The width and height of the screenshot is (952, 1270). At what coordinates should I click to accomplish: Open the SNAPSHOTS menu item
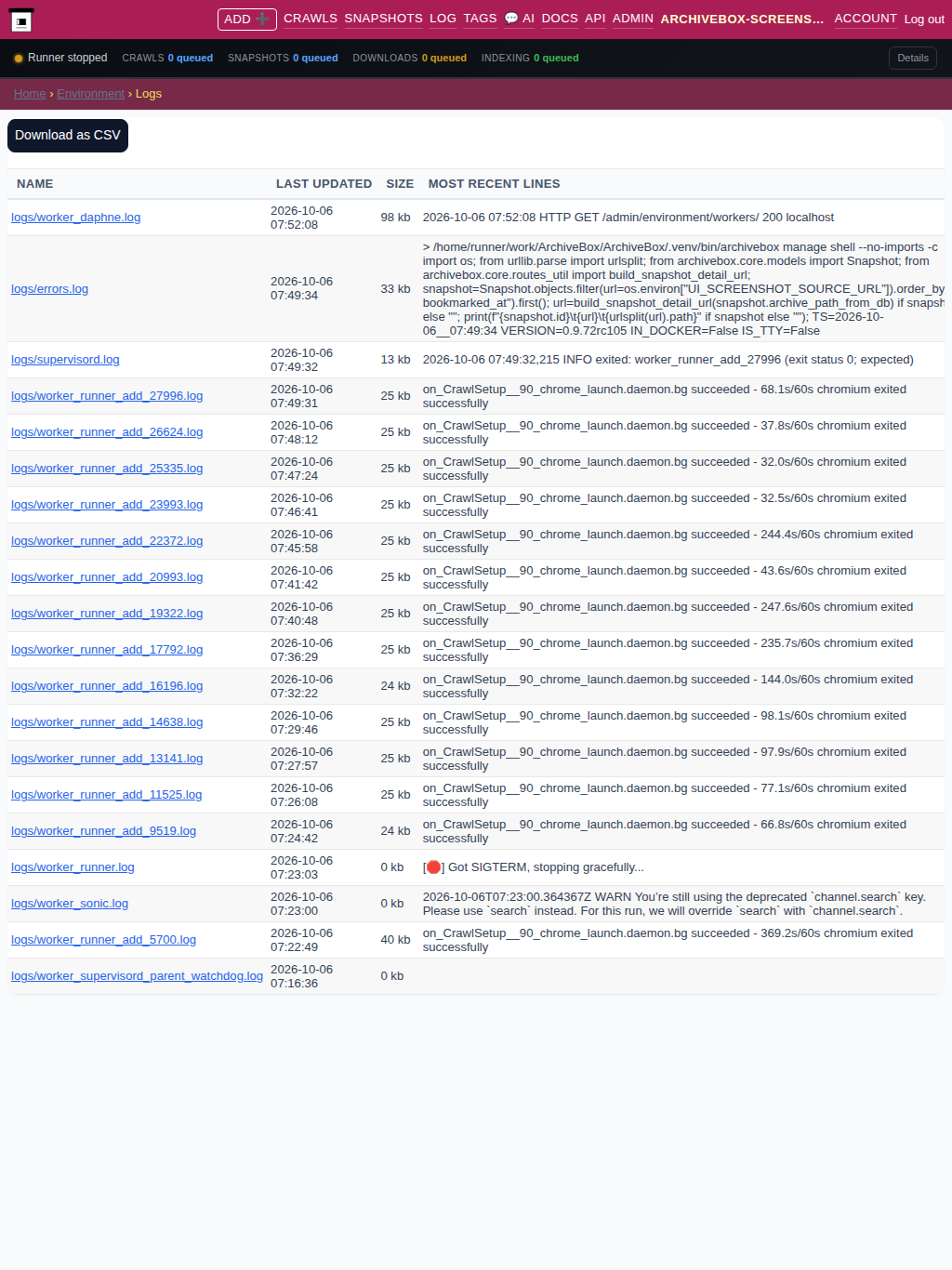[x=383, y=19]
